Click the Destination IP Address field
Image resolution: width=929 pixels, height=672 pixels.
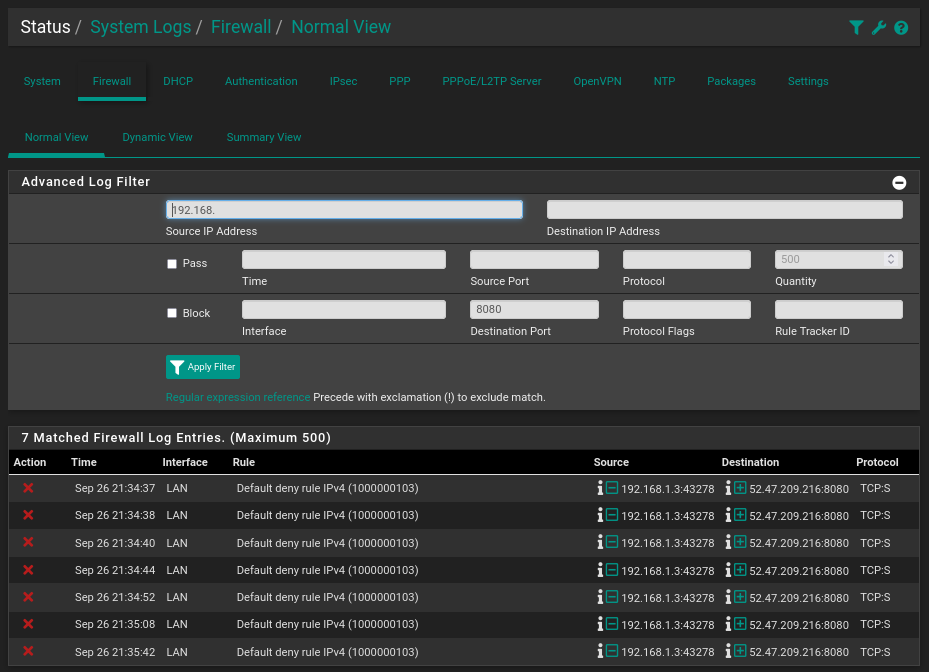click(x=724, y=210)
